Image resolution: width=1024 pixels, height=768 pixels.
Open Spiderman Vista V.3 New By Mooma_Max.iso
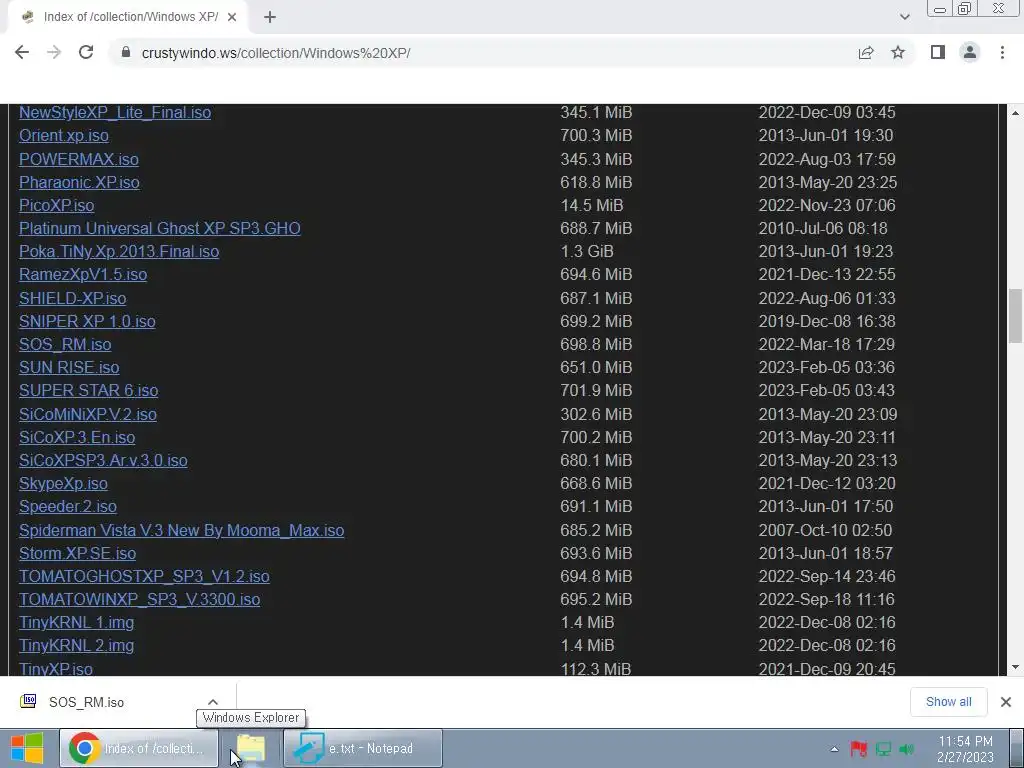182,530
